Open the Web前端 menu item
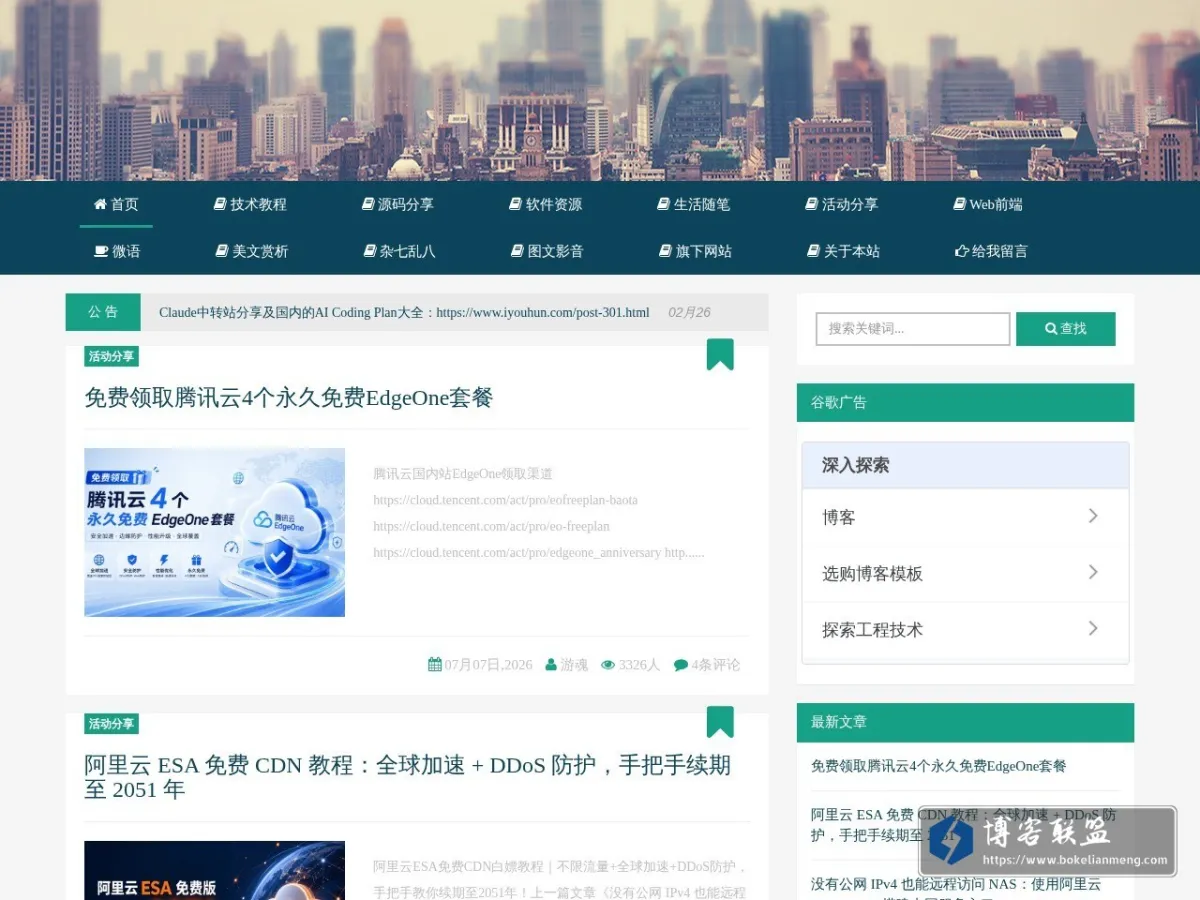 [988, 204]
